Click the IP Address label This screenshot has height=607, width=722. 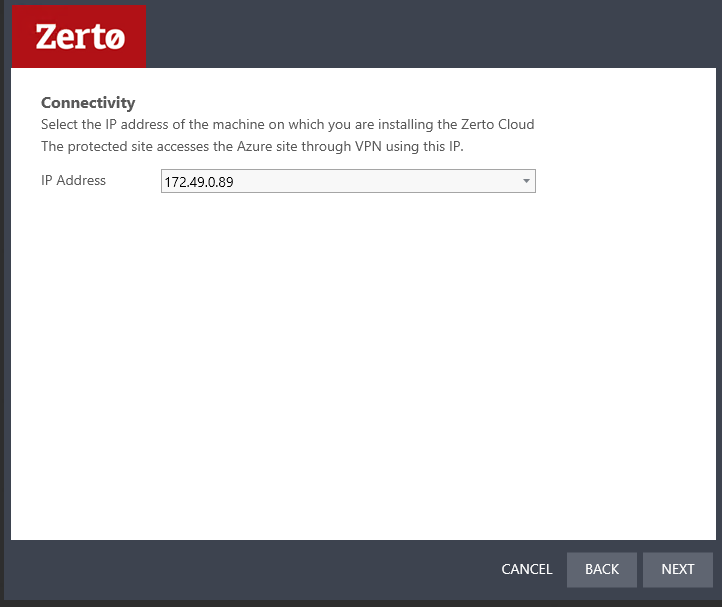pyautogui.click(x=73, y=180)
